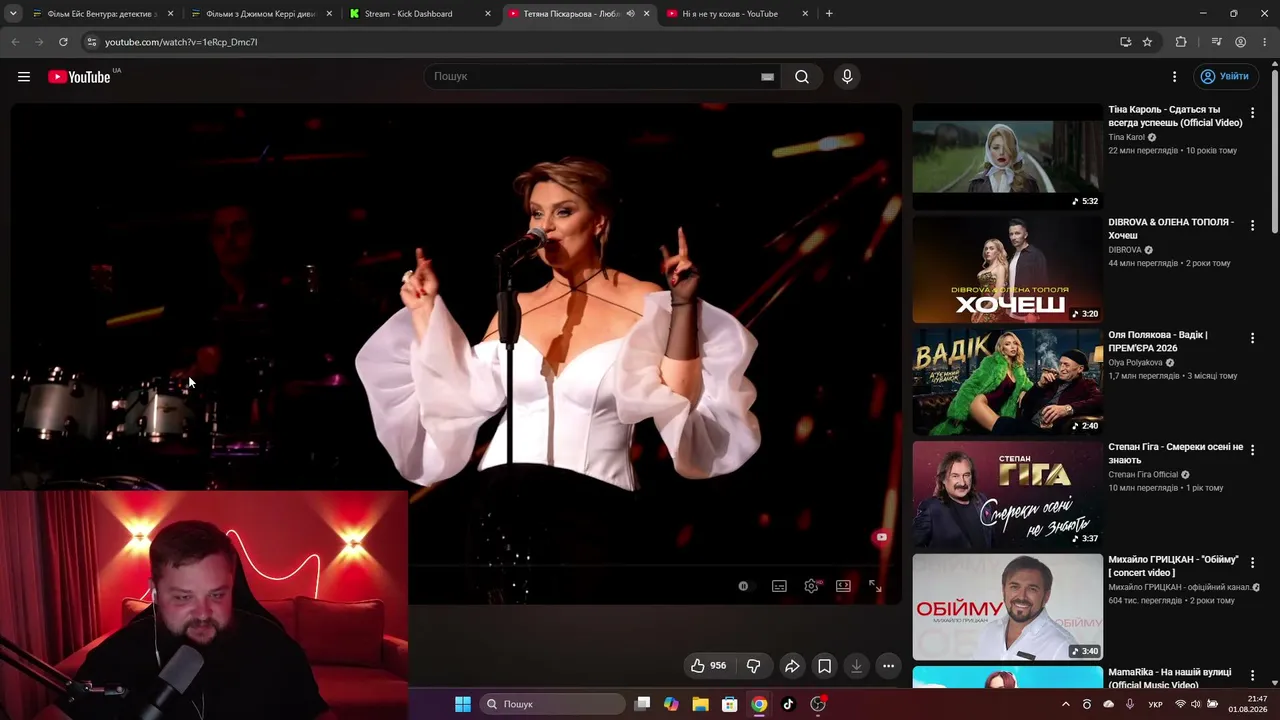Like the video with 956 likes
Screen dimensions: 1280x720
tap(710, 666)
